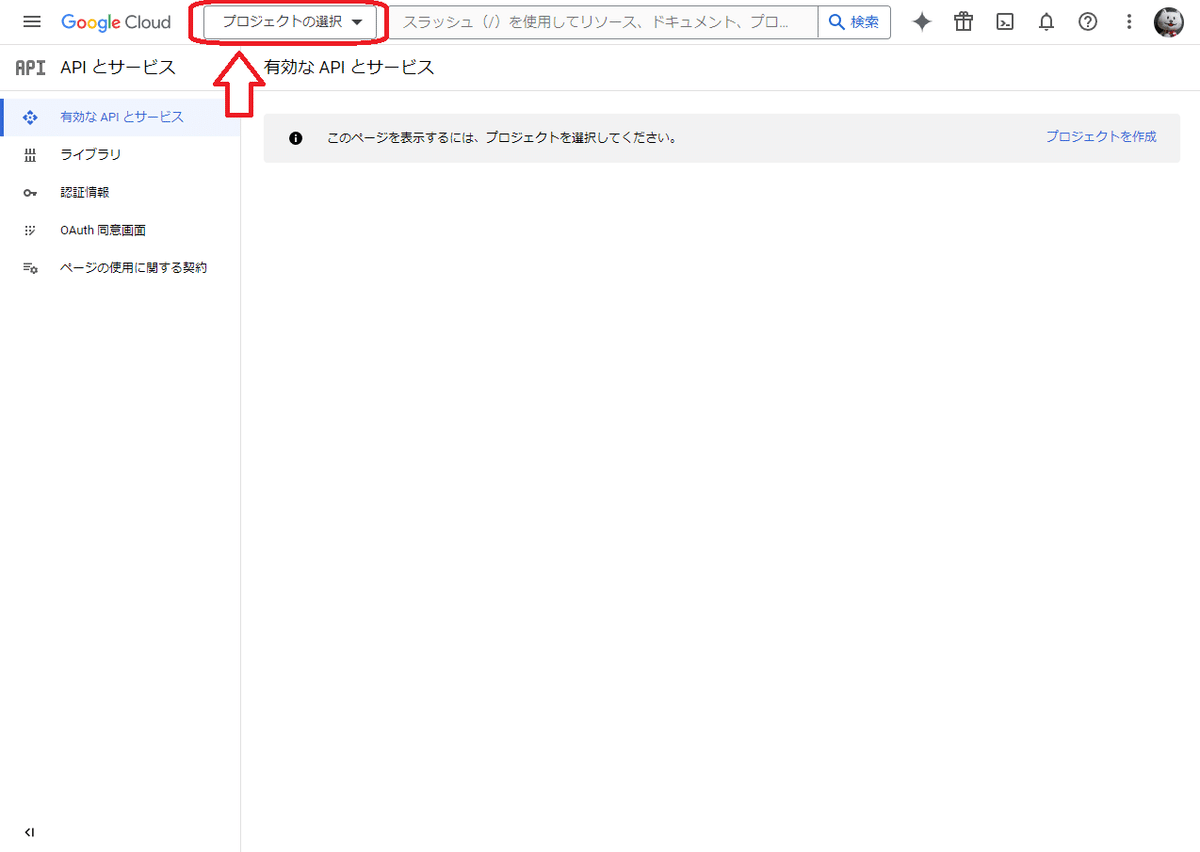Click the プロジェクトを作成 link

click(1101, 137)
